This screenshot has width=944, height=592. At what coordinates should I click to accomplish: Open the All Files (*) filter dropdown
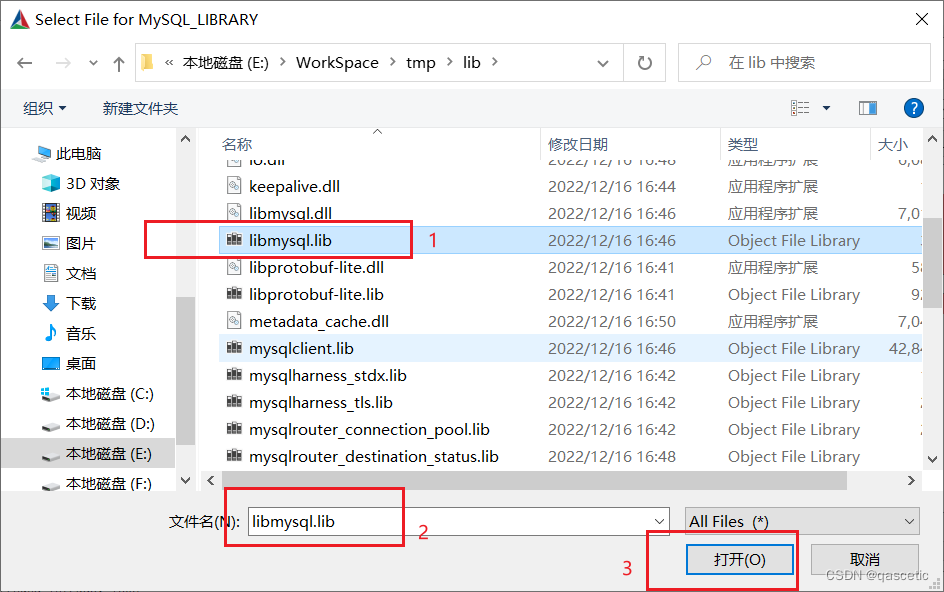(x=801, y=521)
